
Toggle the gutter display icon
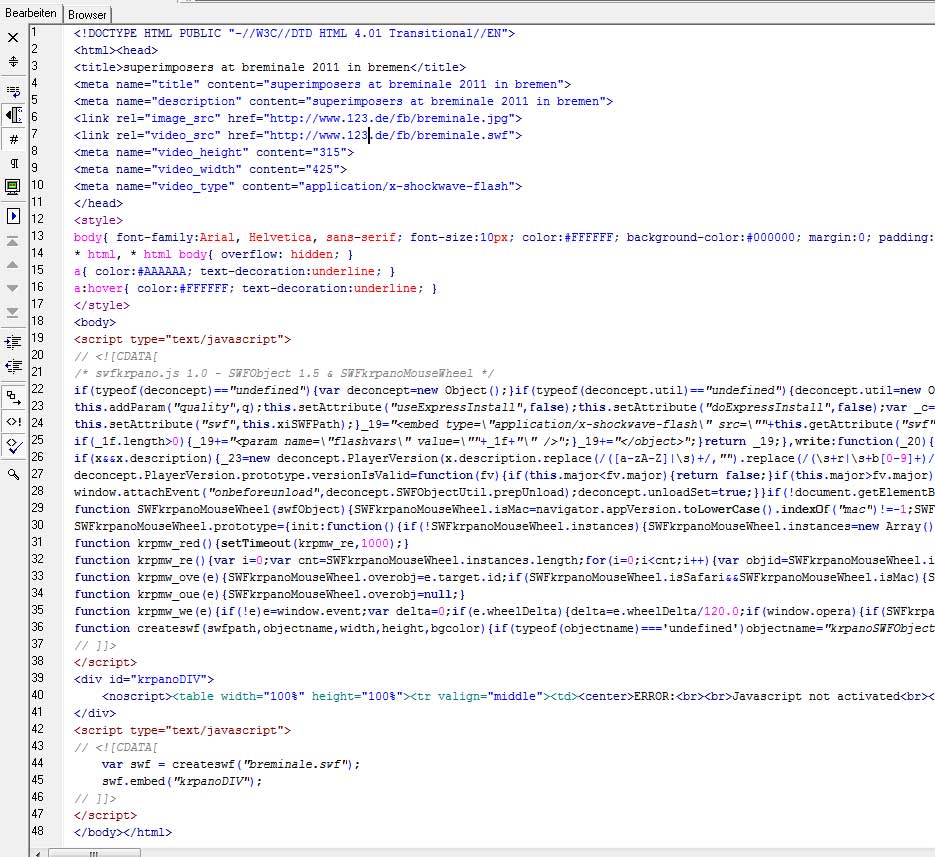[13, 115]
